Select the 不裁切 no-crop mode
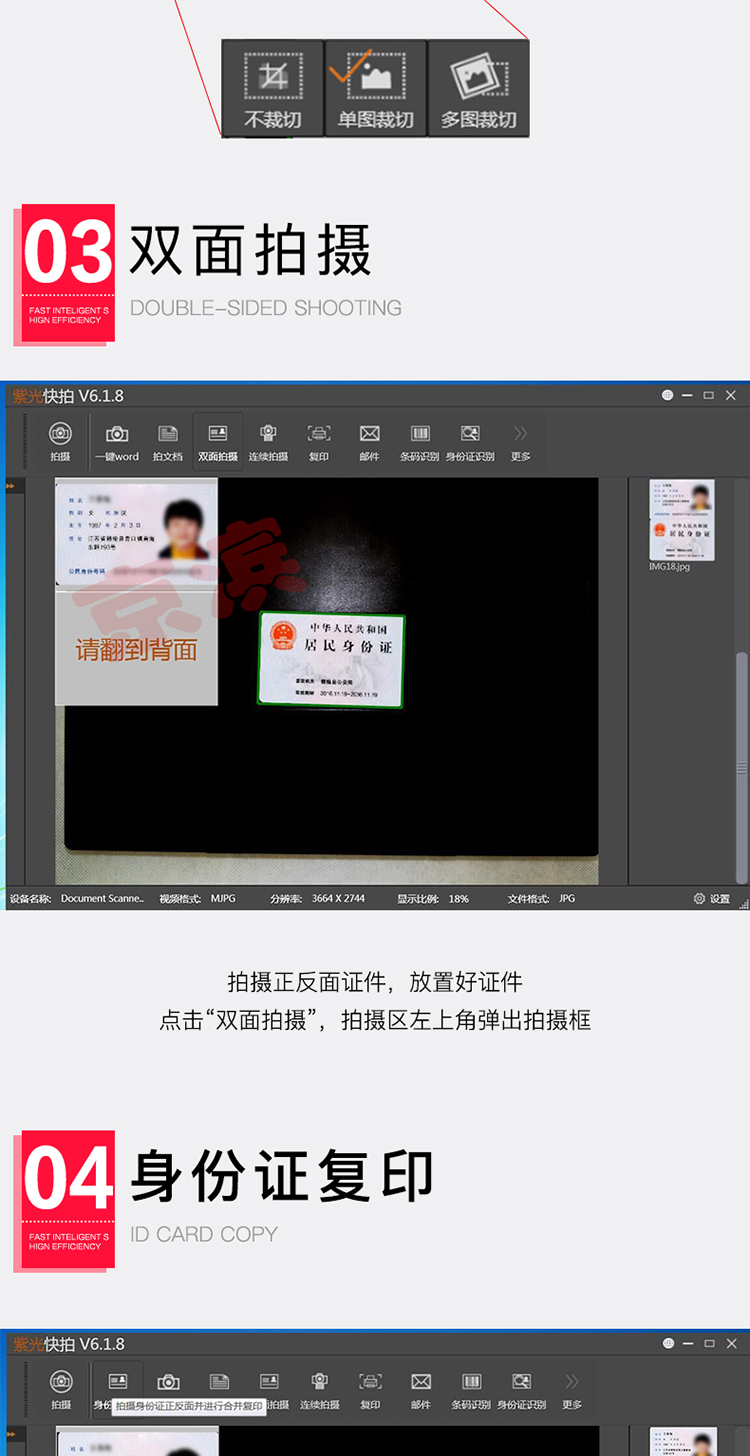 point(273,88)
